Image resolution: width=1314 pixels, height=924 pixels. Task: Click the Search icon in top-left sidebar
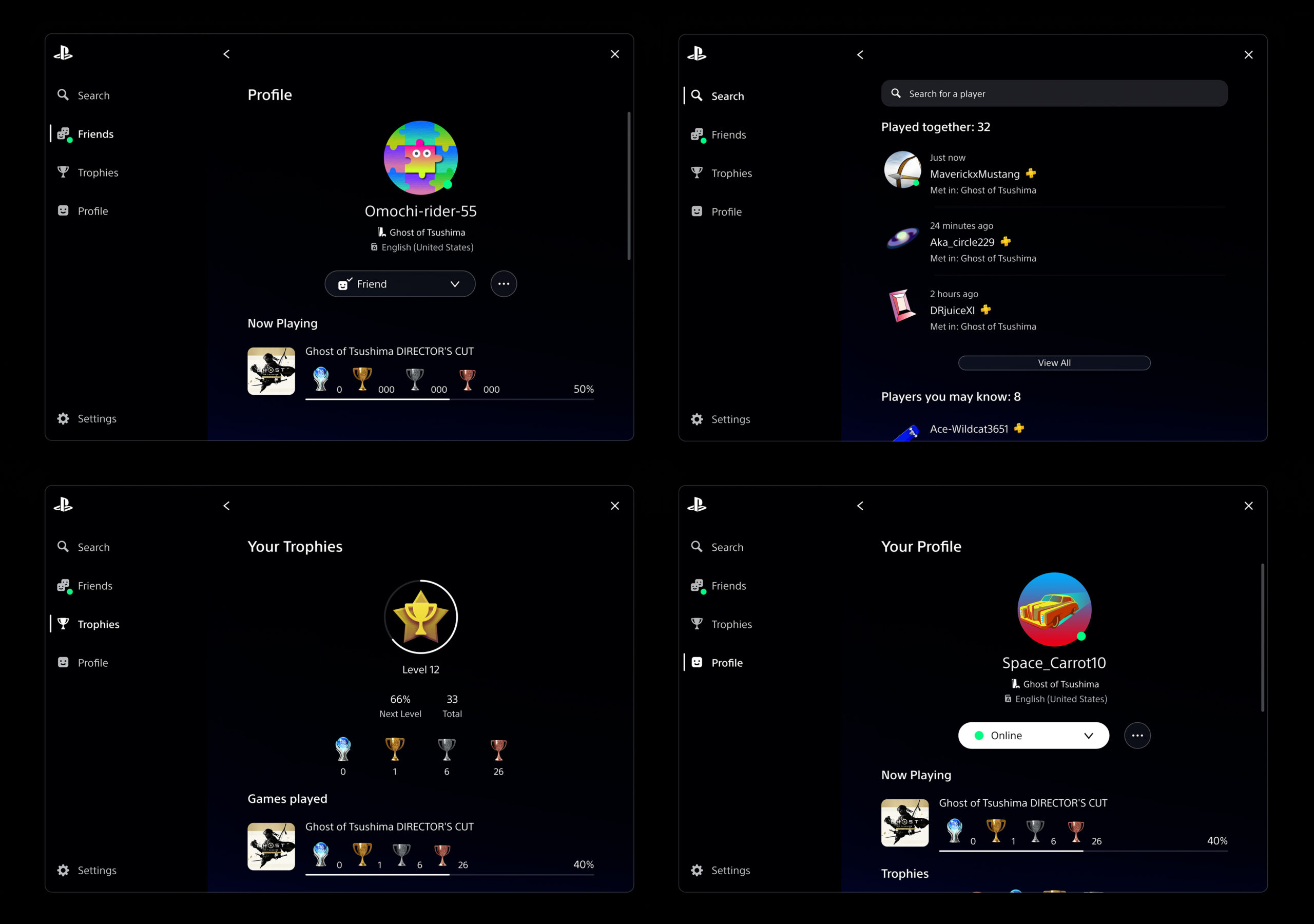coord(63,95)
